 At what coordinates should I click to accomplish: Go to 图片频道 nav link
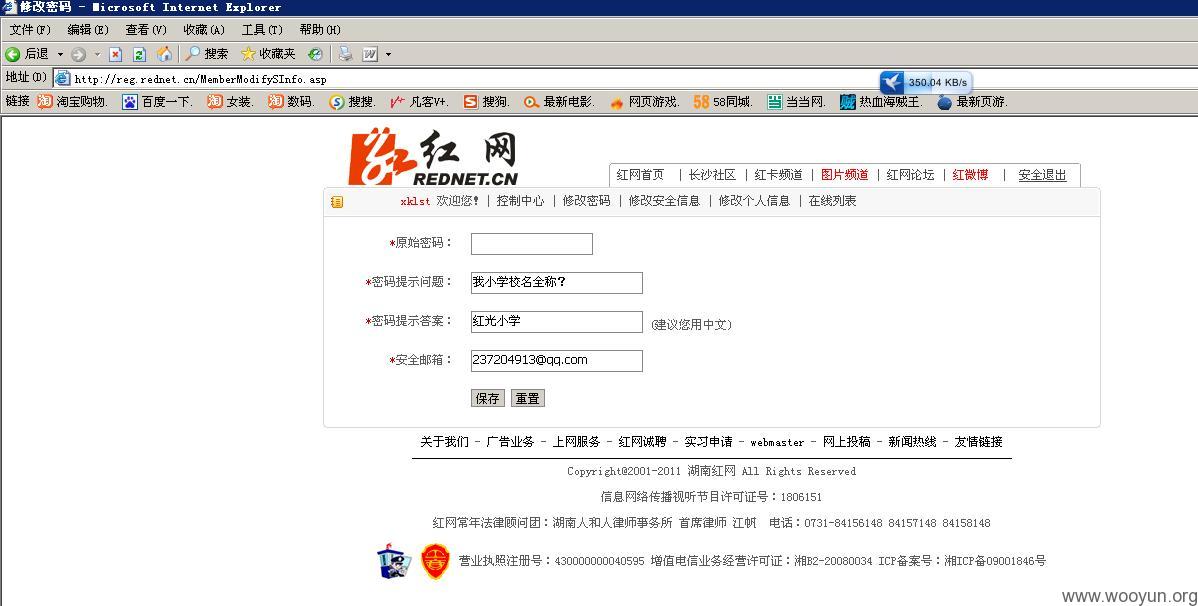tap(844, 175)
